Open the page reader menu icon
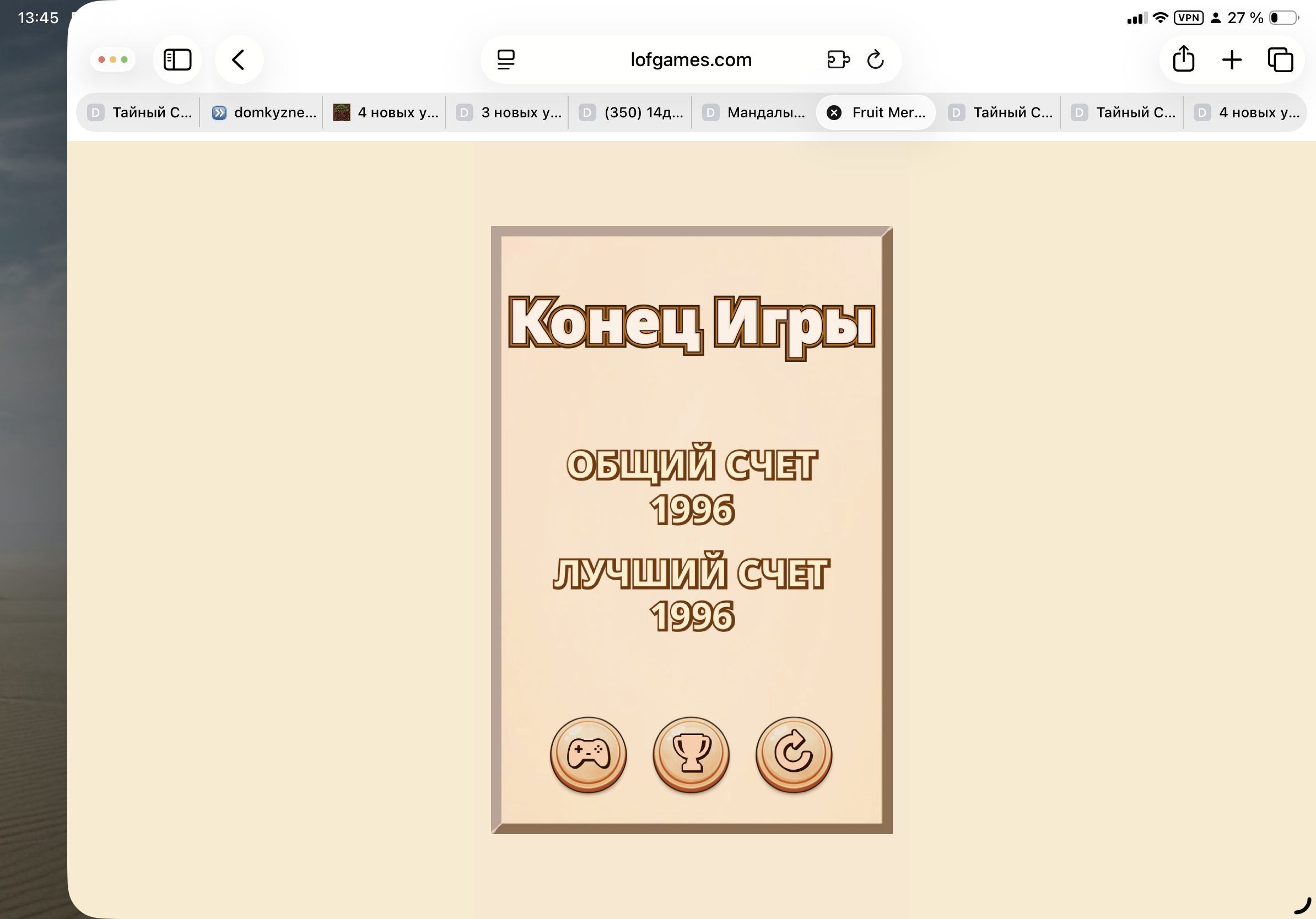1316x919 pixels. pos(505,60)
